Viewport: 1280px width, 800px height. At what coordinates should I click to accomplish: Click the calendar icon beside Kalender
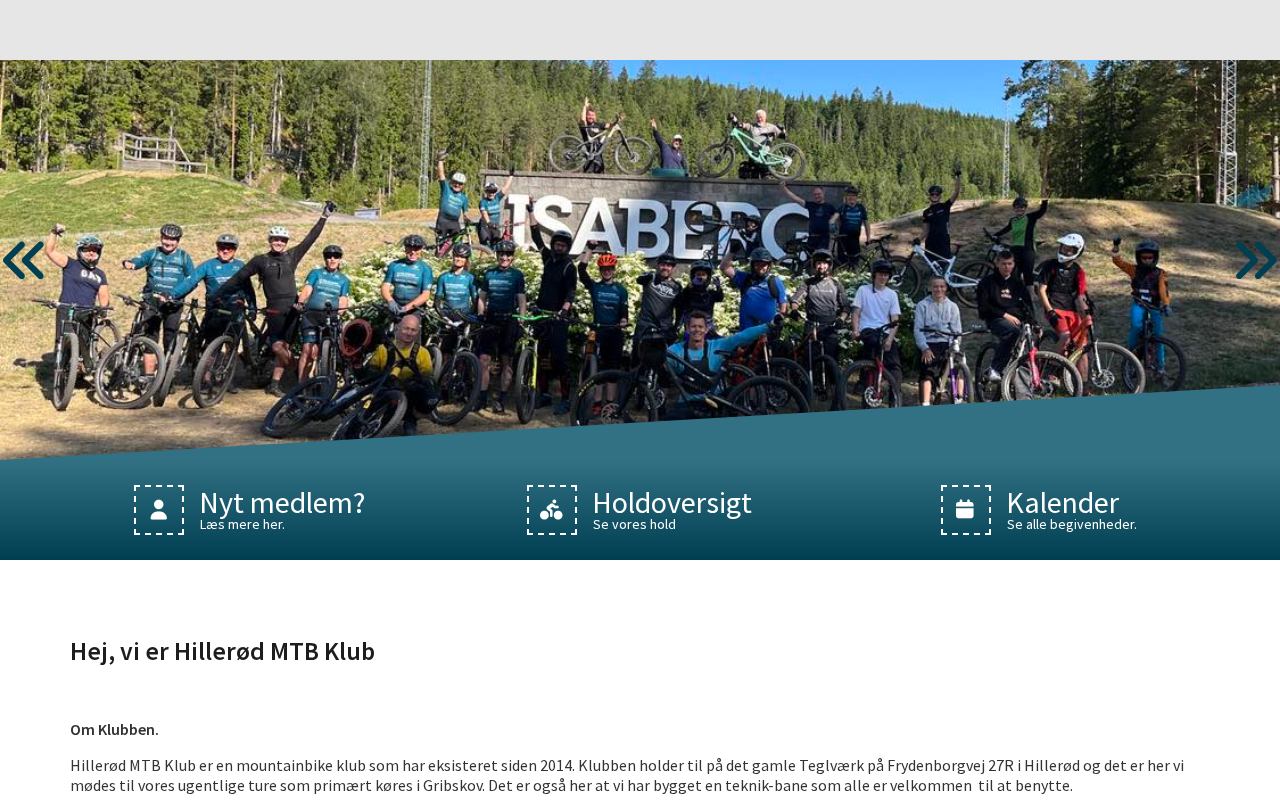(x=966, y=510)
